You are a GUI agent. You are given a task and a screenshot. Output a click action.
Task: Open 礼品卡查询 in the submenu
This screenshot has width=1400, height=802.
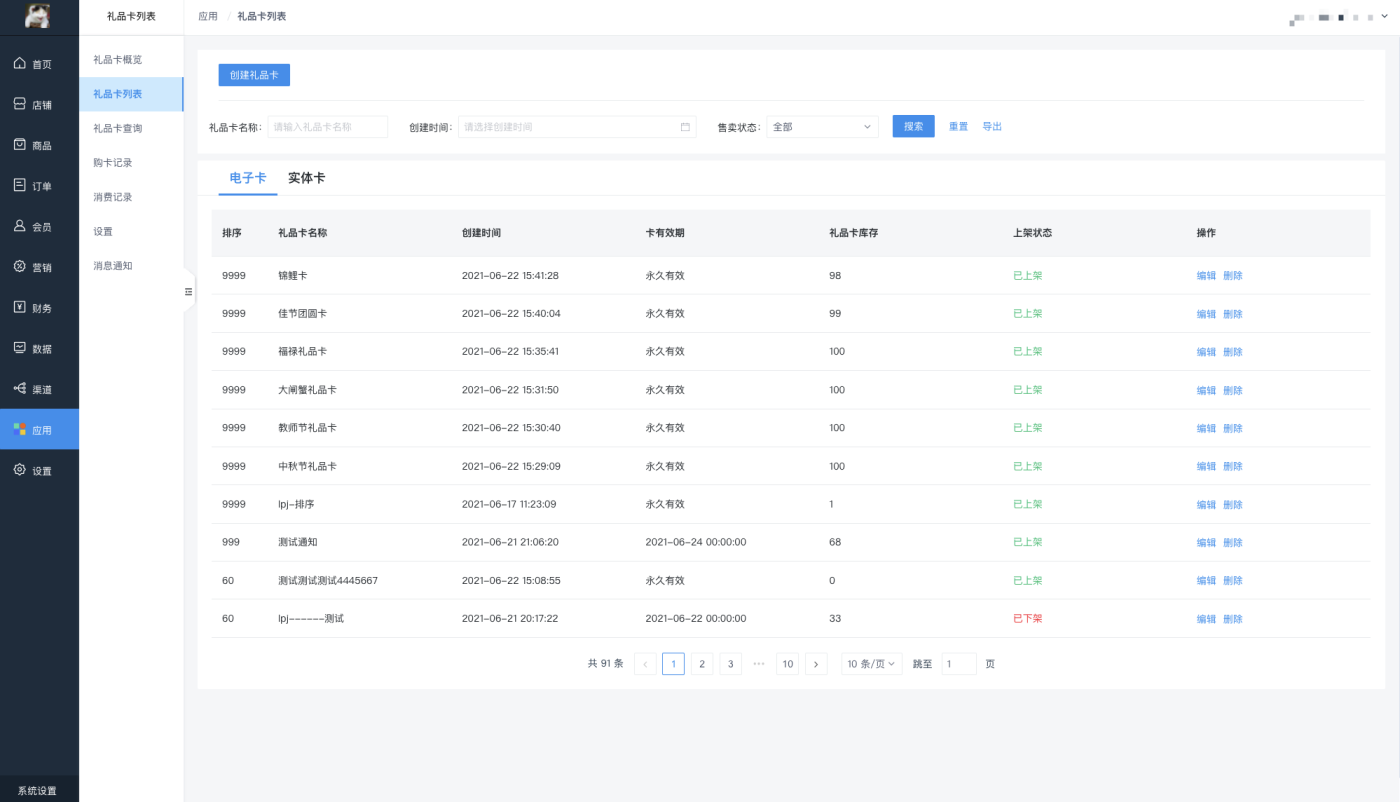(x=132, y=129)
